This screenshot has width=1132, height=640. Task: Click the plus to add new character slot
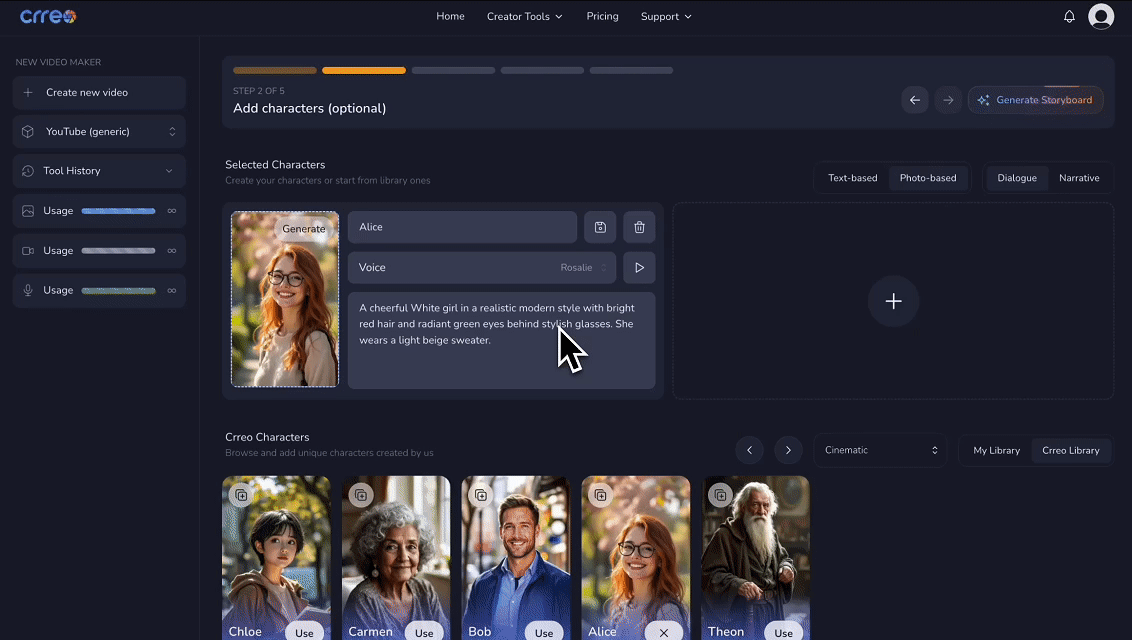893,302
